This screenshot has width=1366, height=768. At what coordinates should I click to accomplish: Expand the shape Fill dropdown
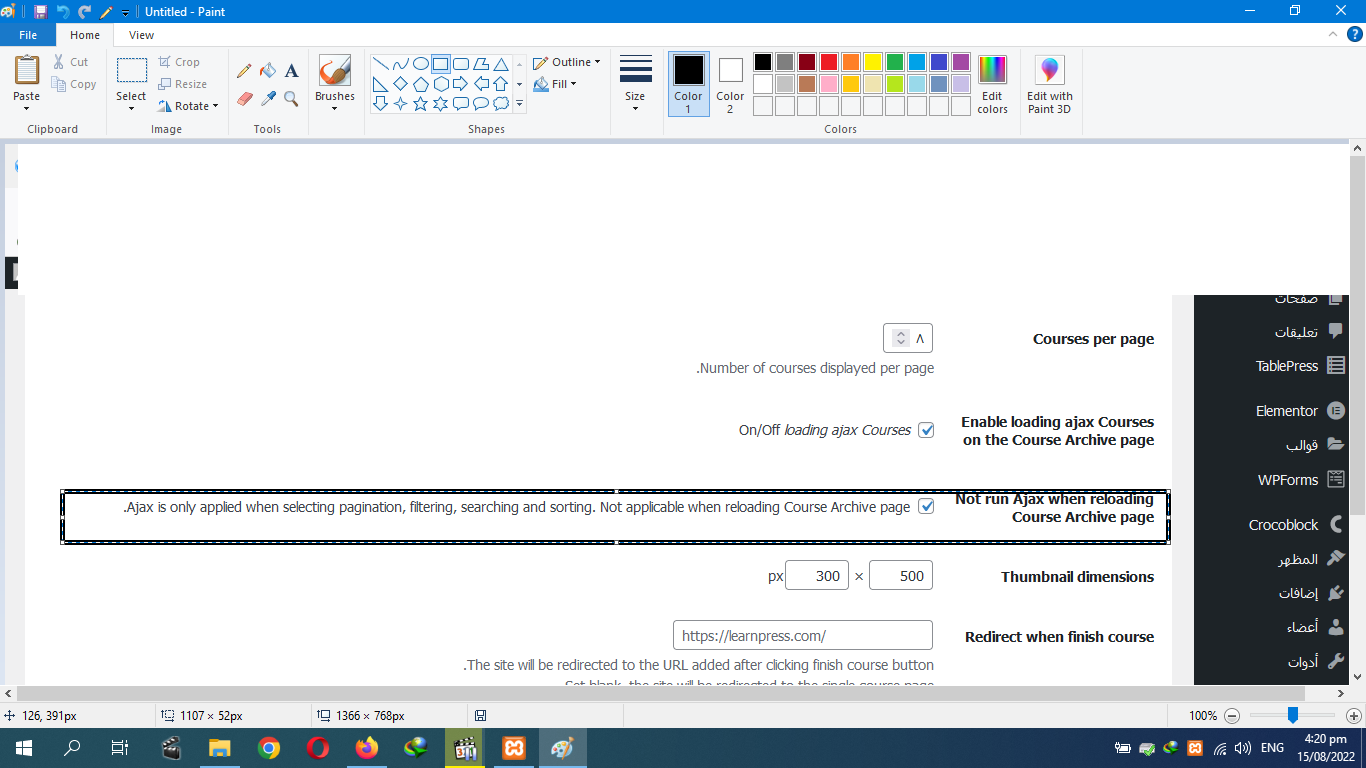[556, 84]
